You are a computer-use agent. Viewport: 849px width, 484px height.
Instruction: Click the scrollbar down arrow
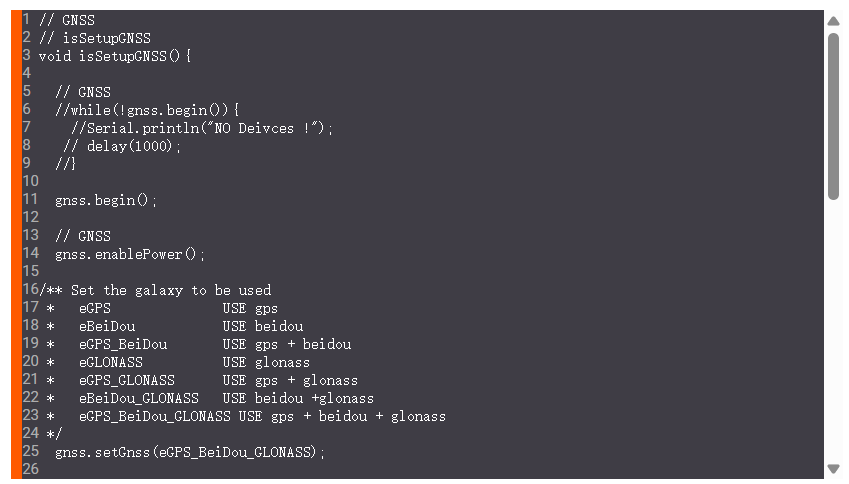click(833, 468)
